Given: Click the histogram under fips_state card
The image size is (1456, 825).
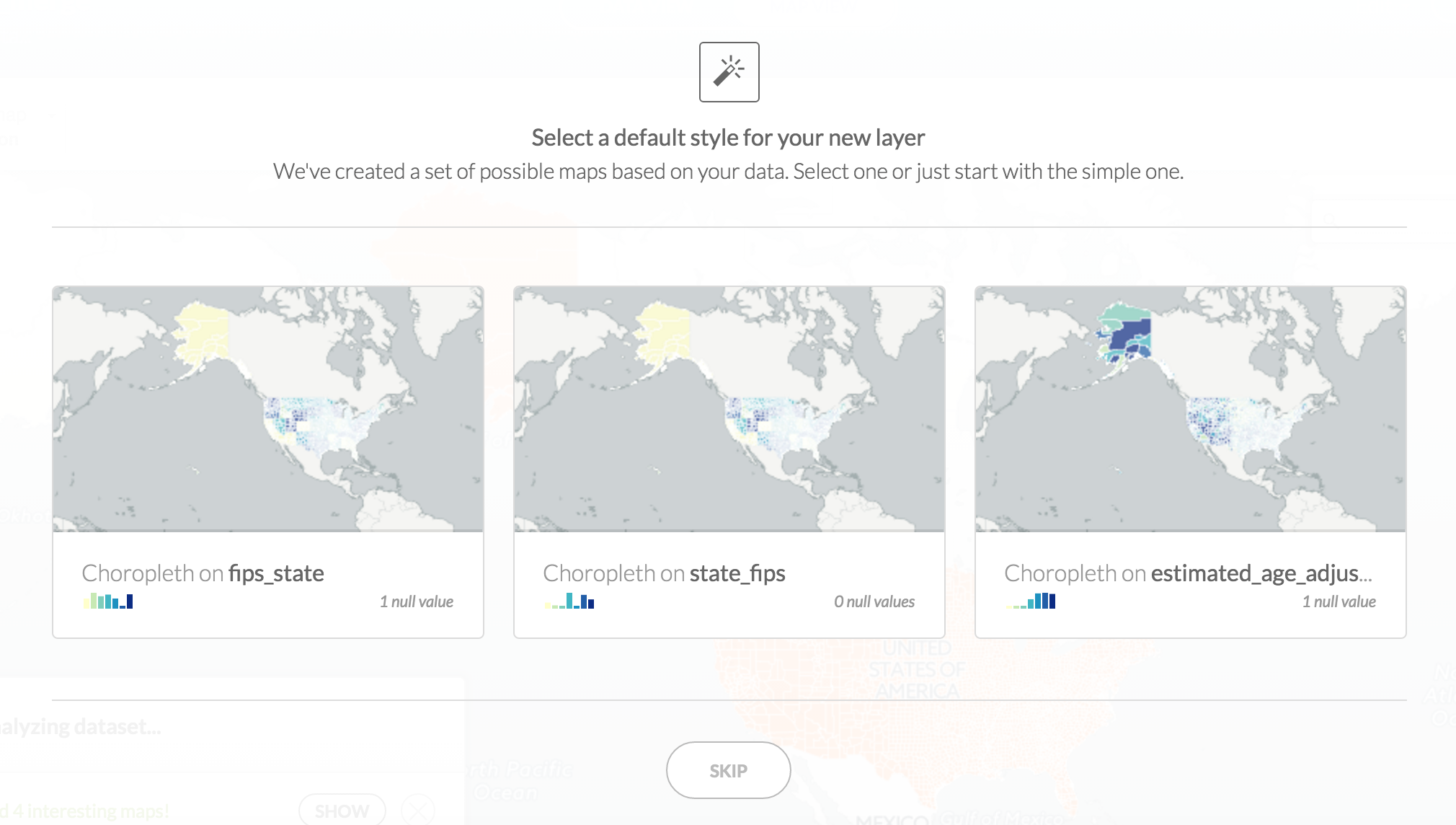Looking at the screenshot, I should (108, 600).
